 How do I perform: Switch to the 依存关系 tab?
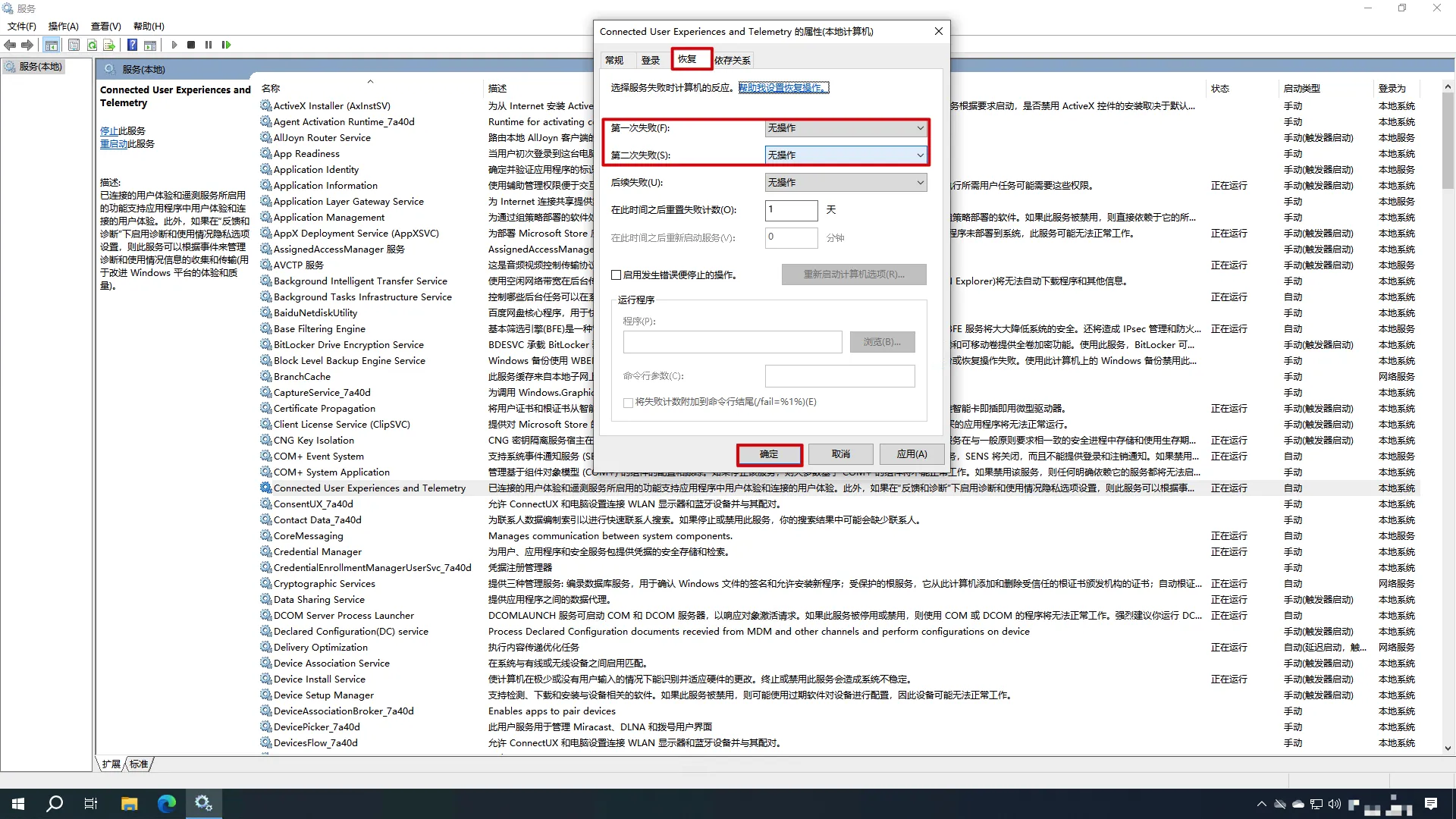[732, 60]
